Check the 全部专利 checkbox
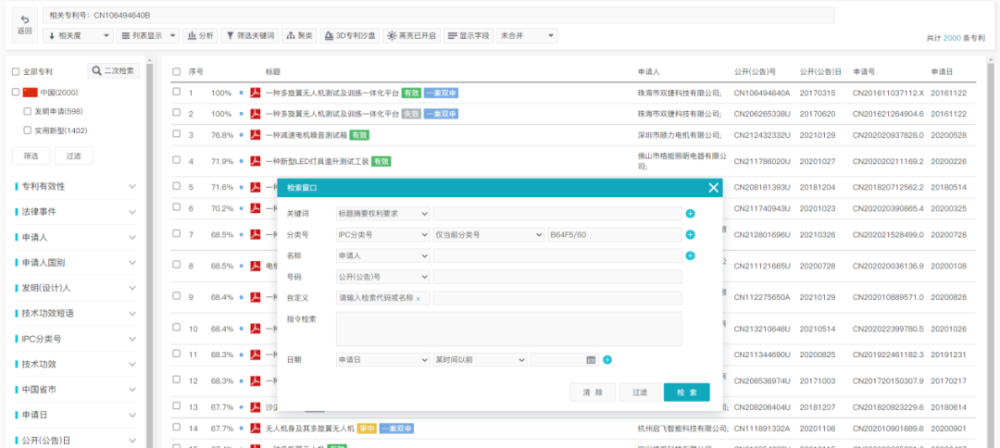This screenshot has width=1000, height=448. tap(15, 72)
